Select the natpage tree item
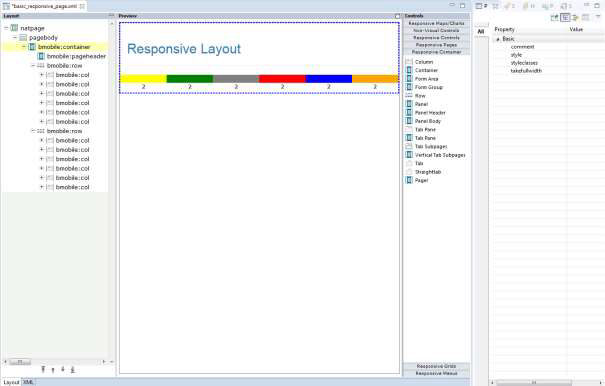Screen dimensions: 605x386 [32, 28]
